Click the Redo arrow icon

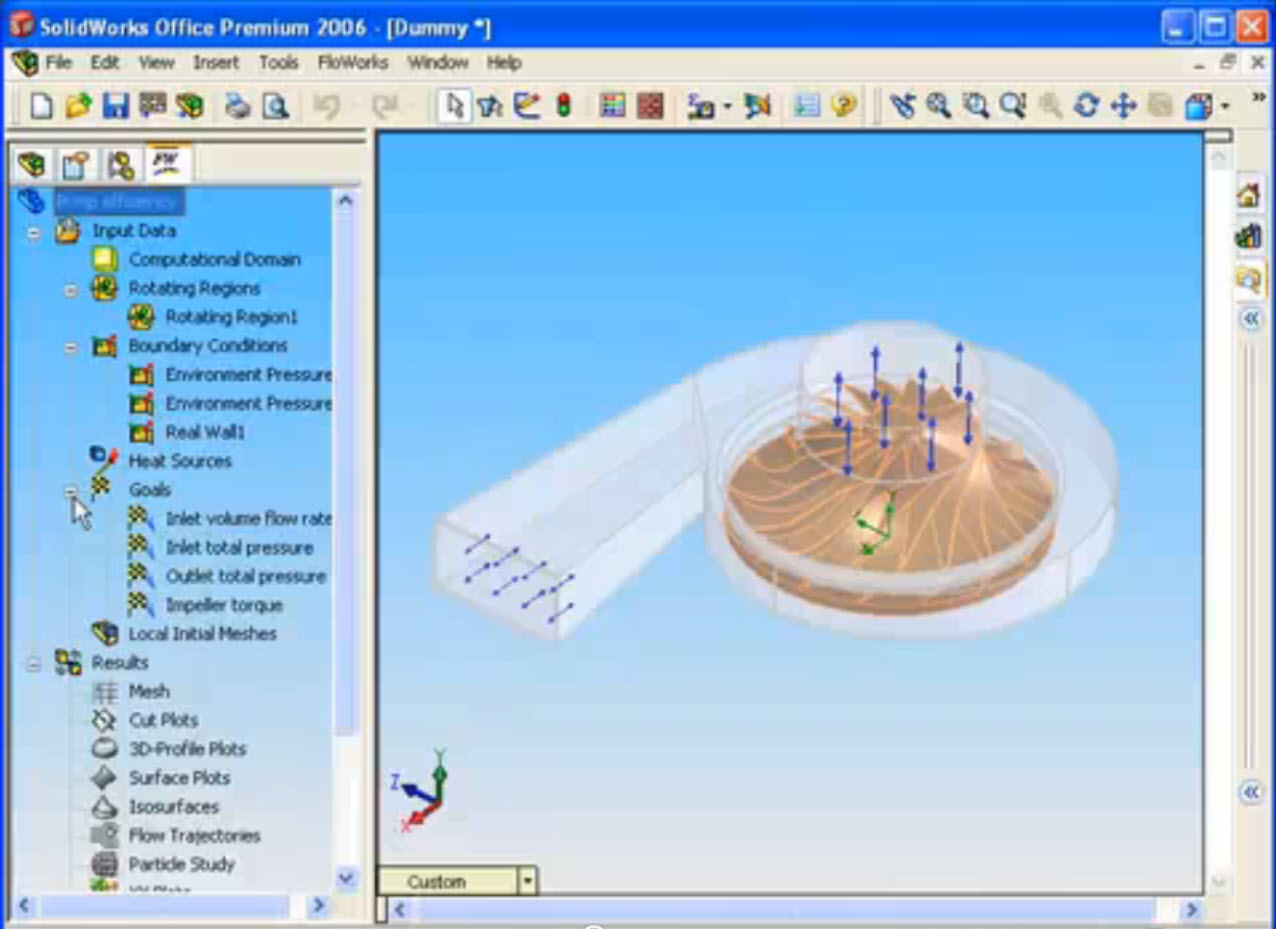point(385,105)
